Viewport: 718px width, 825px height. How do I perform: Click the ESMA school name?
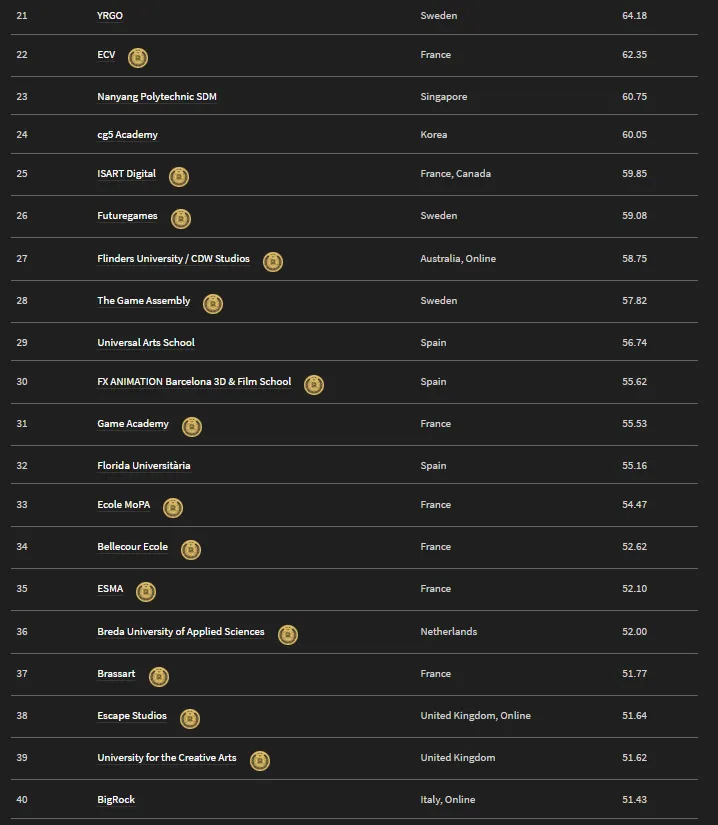(x=110, y=589)
